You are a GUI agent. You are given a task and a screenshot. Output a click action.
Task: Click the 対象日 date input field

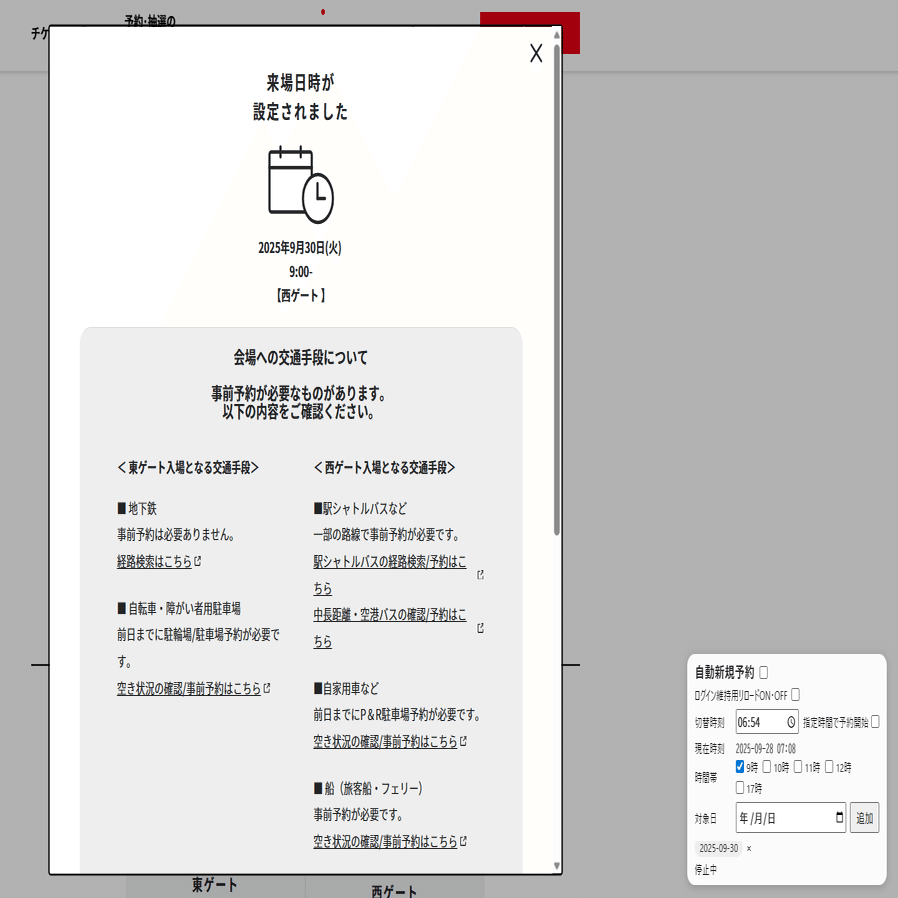(x=790, y=818)
